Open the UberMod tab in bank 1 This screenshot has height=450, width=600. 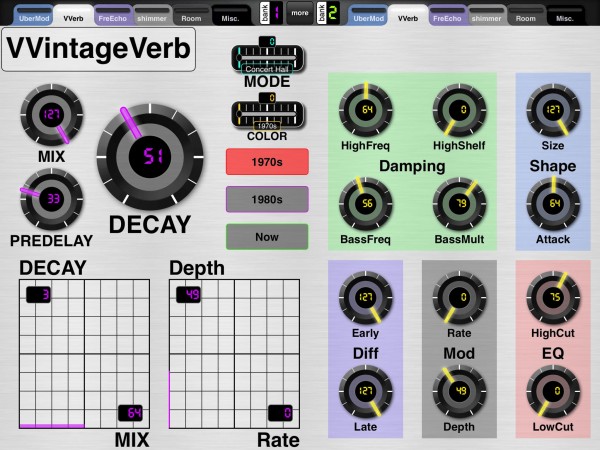34,16
